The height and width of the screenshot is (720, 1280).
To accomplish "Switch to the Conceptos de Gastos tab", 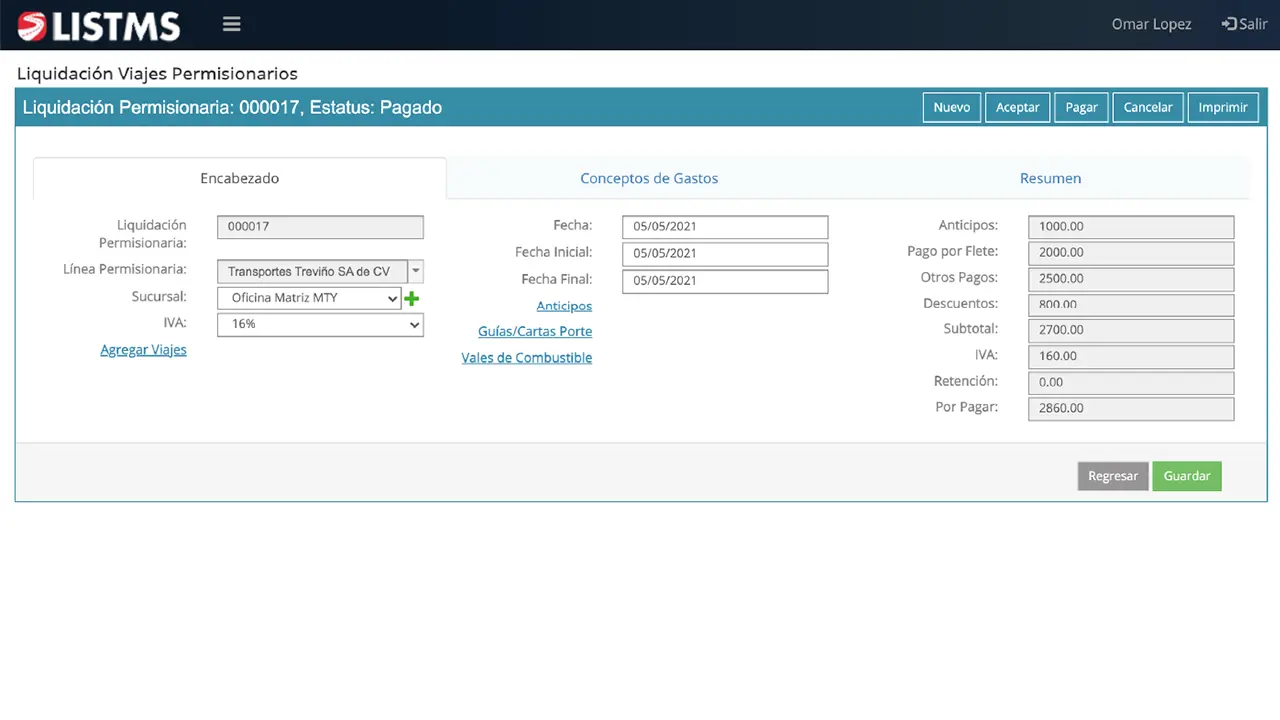I will (649, 178).
